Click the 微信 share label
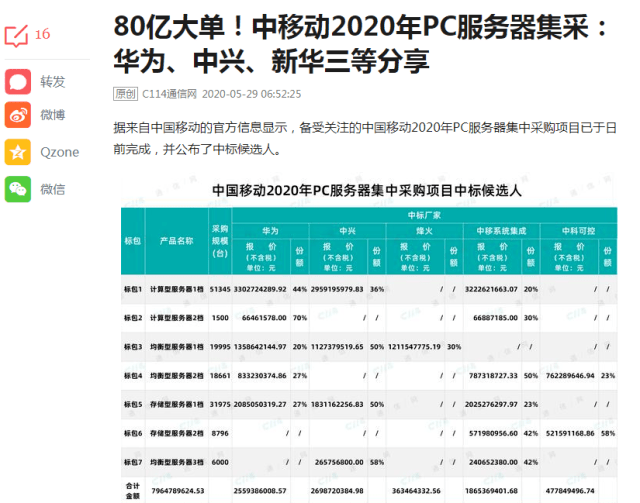Screen dimensions: 640x503 52,189
